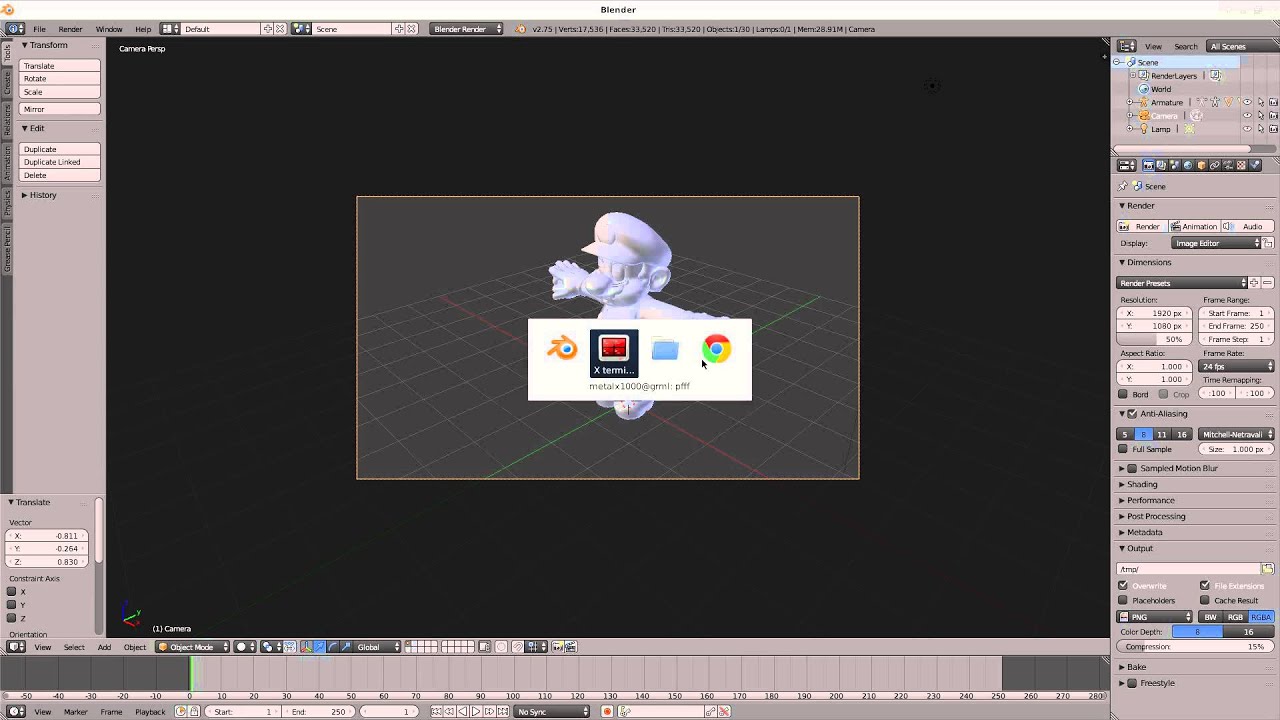Adjust the Compression 15% slider
This screenshot has width=1280, height=720.
(1195, 646)
